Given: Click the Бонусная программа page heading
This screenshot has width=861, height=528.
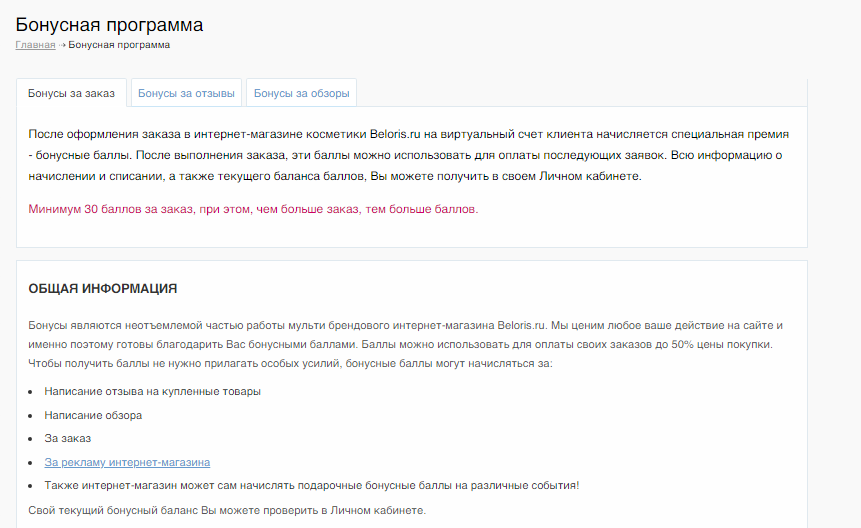Looking at the screenshot, I should coord(109,24).
